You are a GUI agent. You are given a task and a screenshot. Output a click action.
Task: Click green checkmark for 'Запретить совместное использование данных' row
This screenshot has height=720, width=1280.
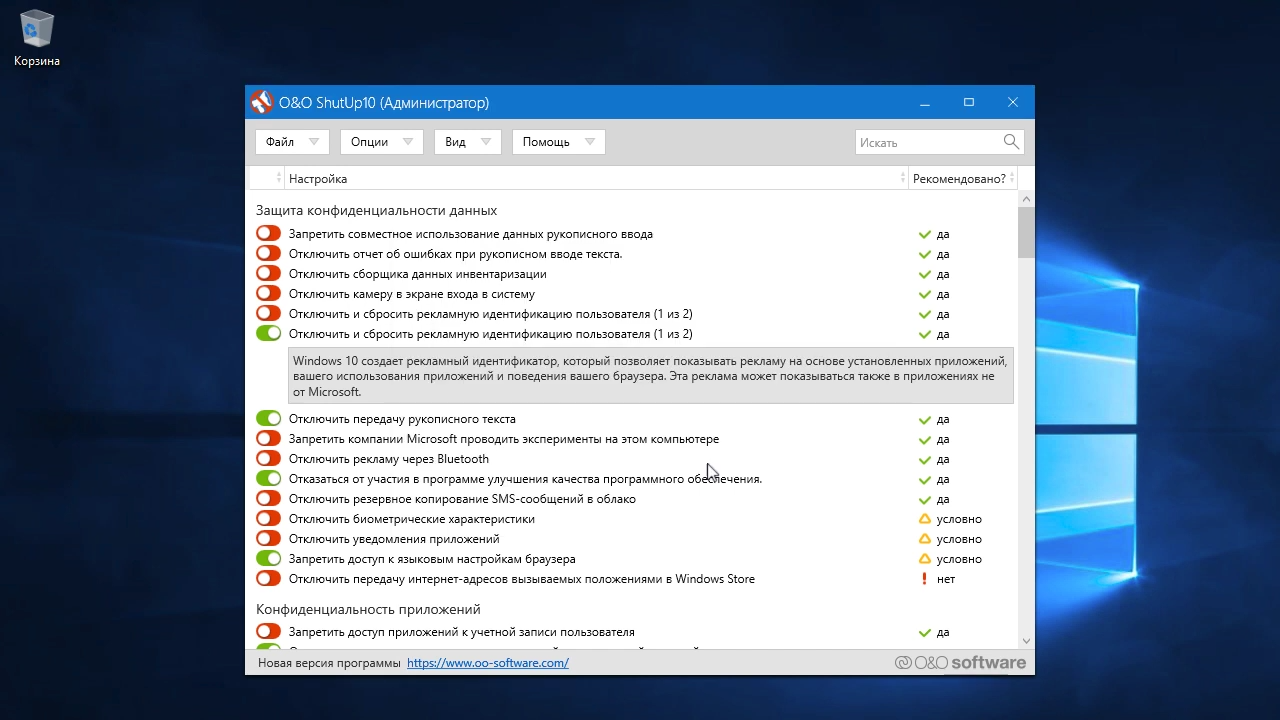click(x=925, y=234)
